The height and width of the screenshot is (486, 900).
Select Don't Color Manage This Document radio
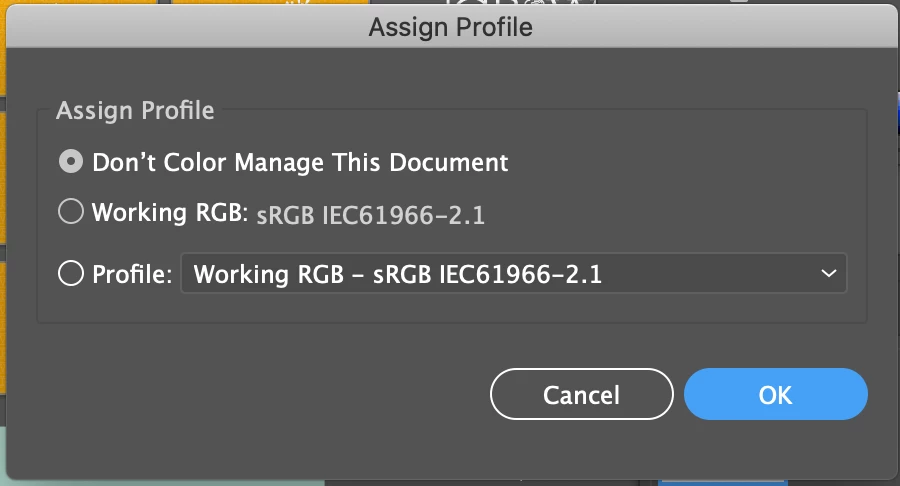tap(71, 162)
